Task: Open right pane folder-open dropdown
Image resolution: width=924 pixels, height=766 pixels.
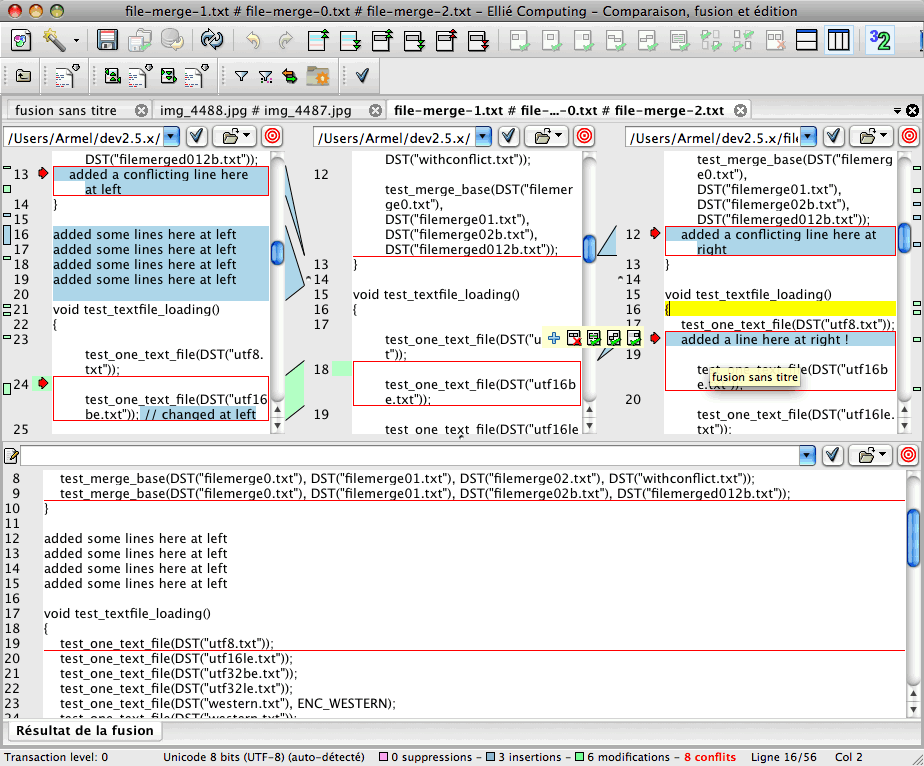Action: pos(871,137)
